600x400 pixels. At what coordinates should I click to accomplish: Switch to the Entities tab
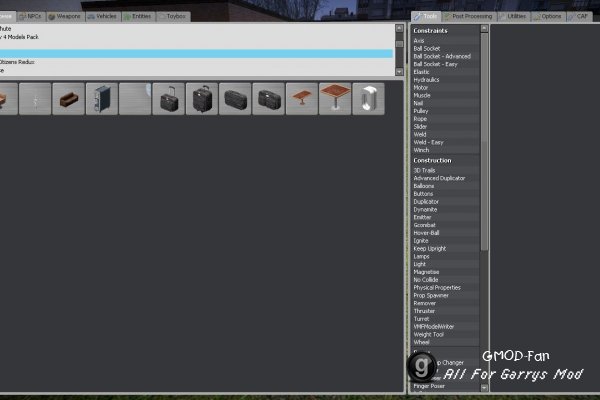(x=138, y=16)
